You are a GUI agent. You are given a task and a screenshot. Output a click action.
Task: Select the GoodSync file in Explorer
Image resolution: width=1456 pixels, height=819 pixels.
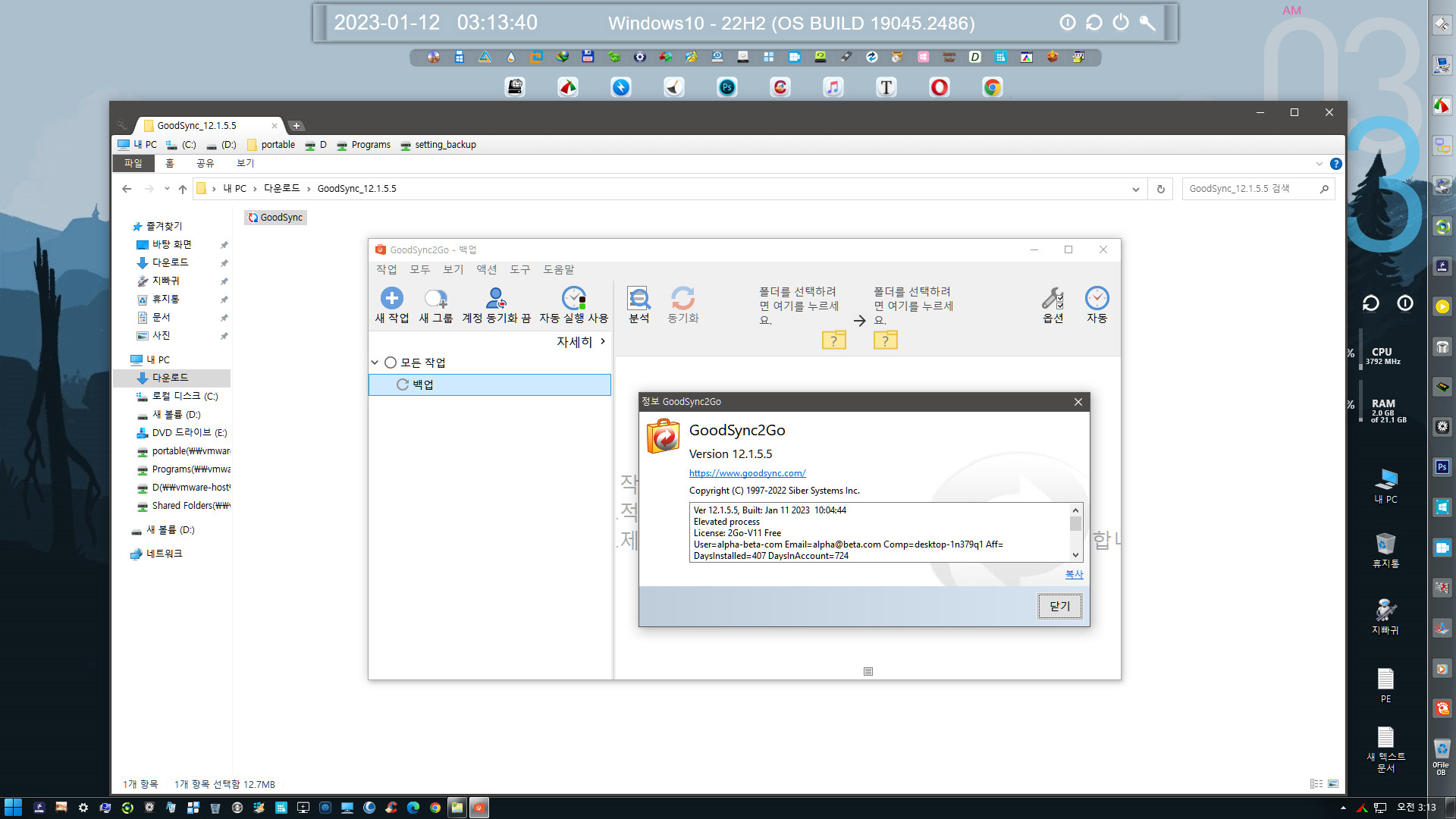click(x=275, y=218)
